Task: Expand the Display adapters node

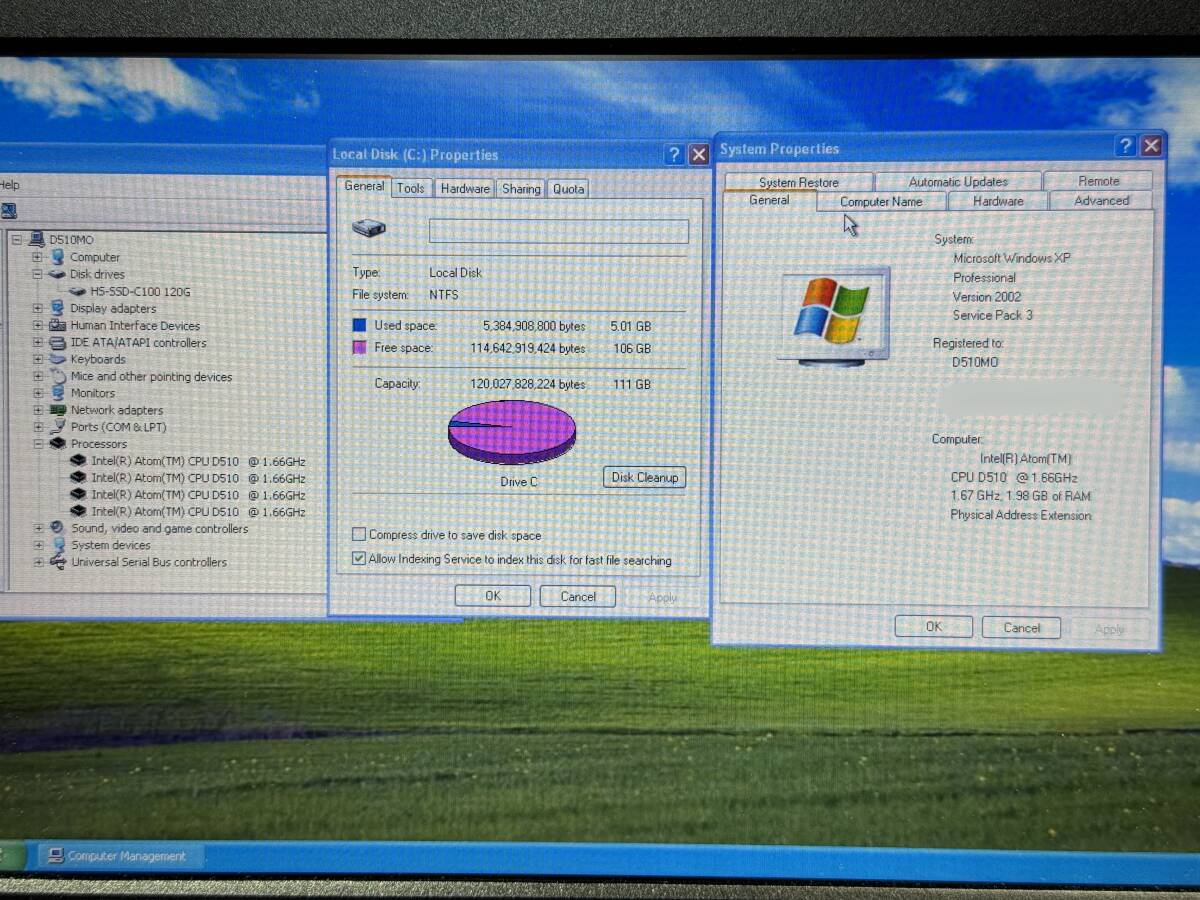Action: coord(38,308)
